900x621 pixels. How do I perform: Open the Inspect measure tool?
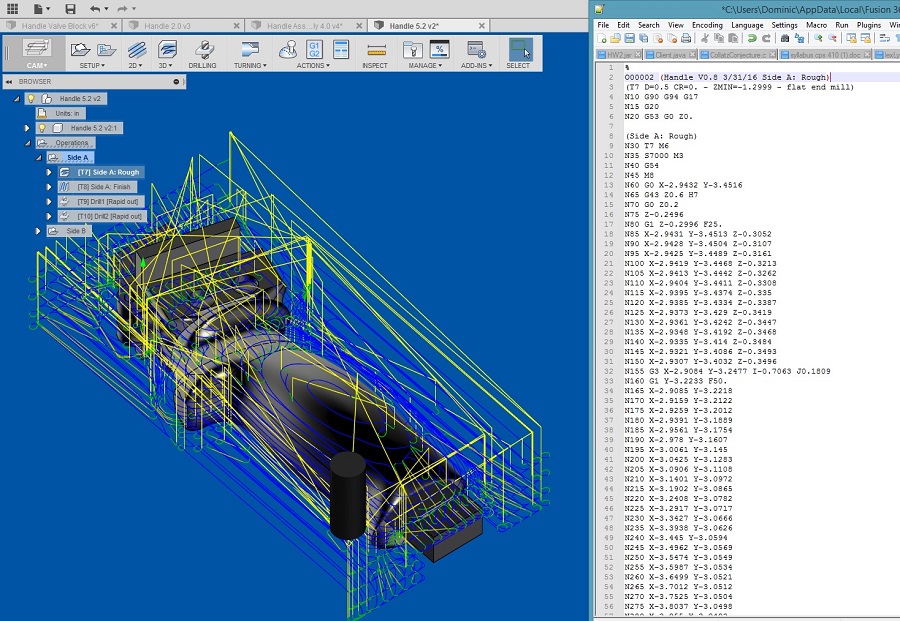click(375, 49)
